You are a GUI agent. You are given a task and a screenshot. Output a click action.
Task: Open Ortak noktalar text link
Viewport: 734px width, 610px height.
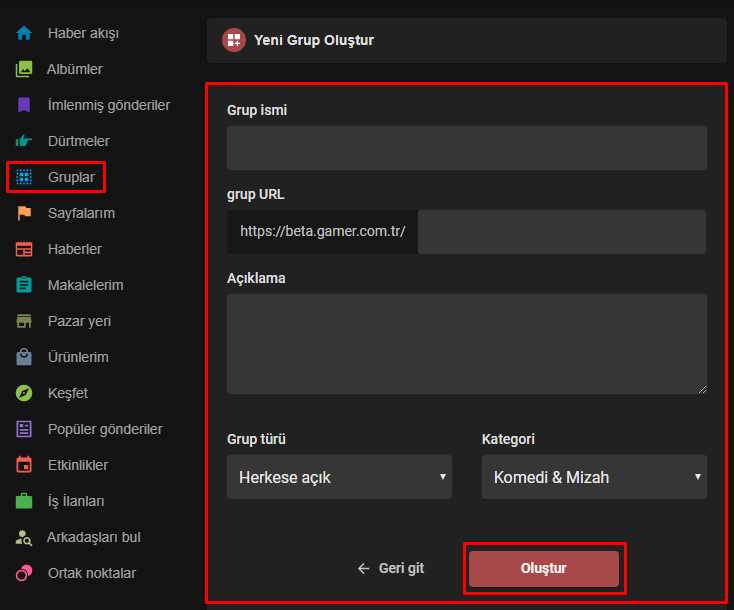pyautogui.click(x=92, y=573)
